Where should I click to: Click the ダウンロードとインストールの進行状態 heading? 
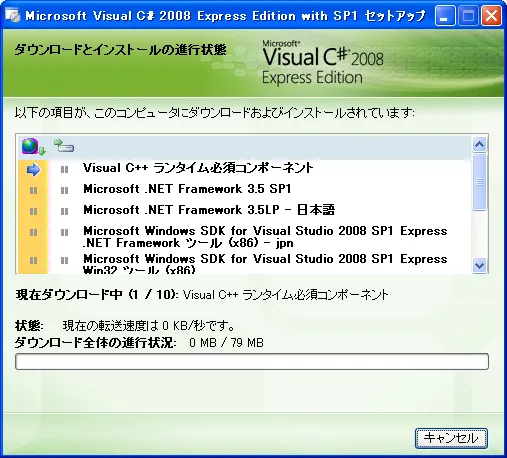pyautogui.click(x=120, y=50)
